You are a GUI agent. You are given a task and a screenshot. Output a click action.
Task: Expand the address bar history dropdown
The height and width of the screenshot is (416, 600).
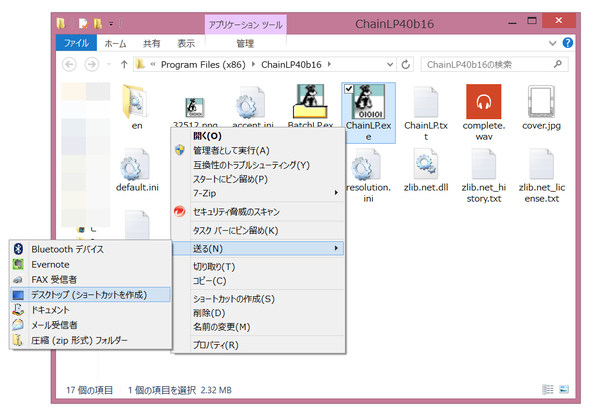(390, 64)
